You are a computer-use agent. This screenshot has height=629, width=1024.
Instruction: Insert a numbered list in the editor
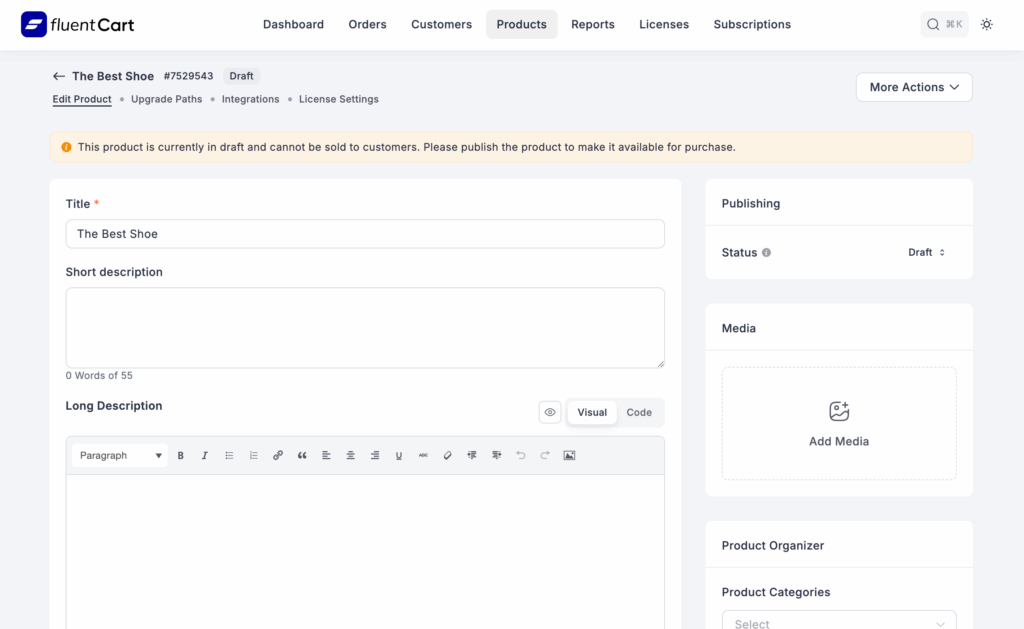(253, 456)
